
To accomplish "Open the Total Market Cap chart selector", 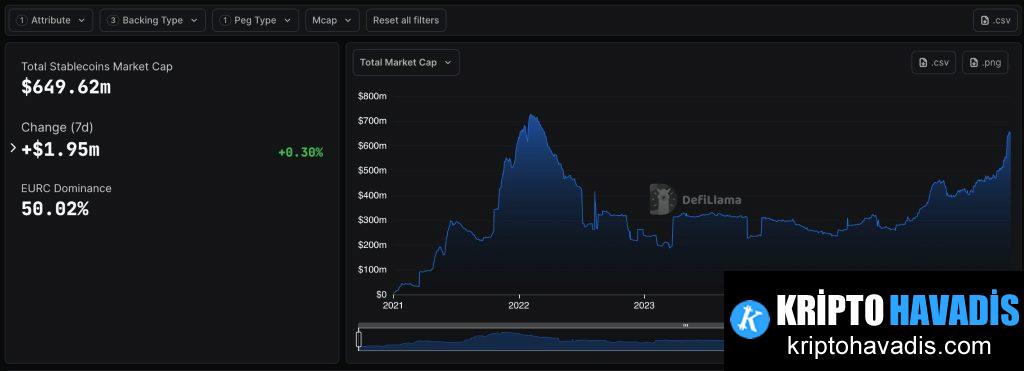I will [x=406, y=63].
